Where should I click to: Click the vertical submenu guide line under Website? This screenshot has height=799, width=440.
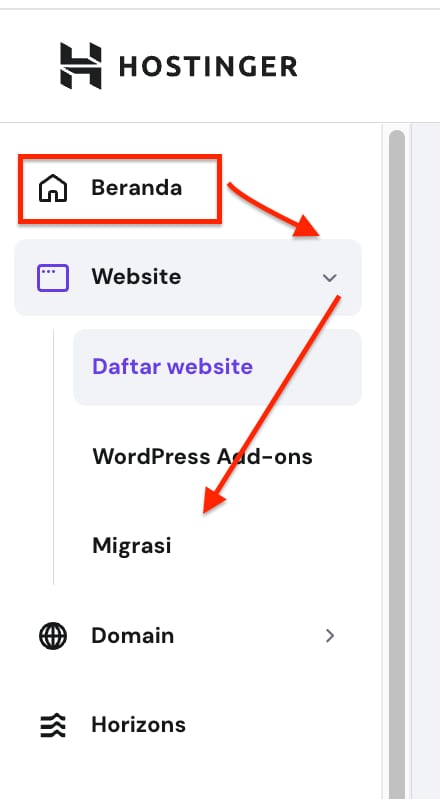pyautogui.click(x=54, y=456)
